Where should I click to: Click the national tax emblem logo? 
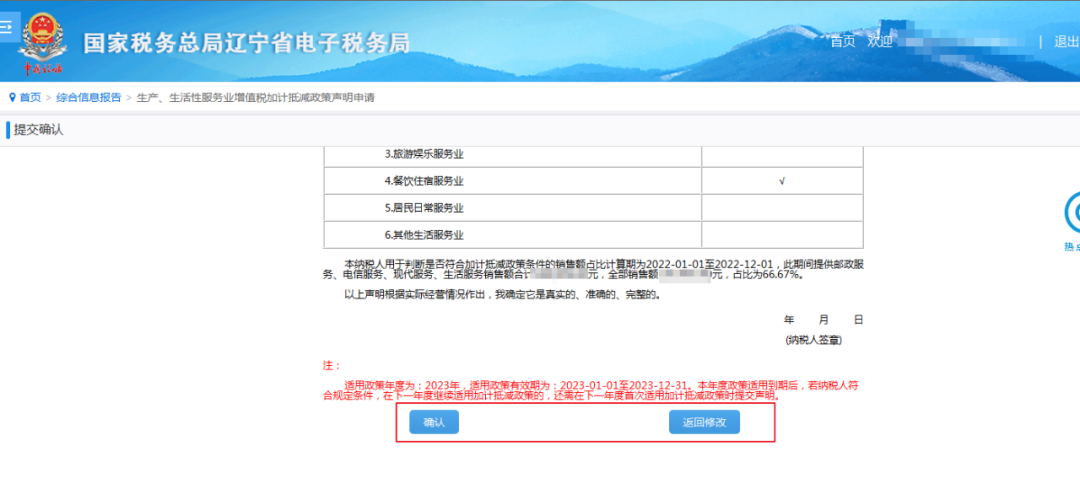(x=41, y=37)
